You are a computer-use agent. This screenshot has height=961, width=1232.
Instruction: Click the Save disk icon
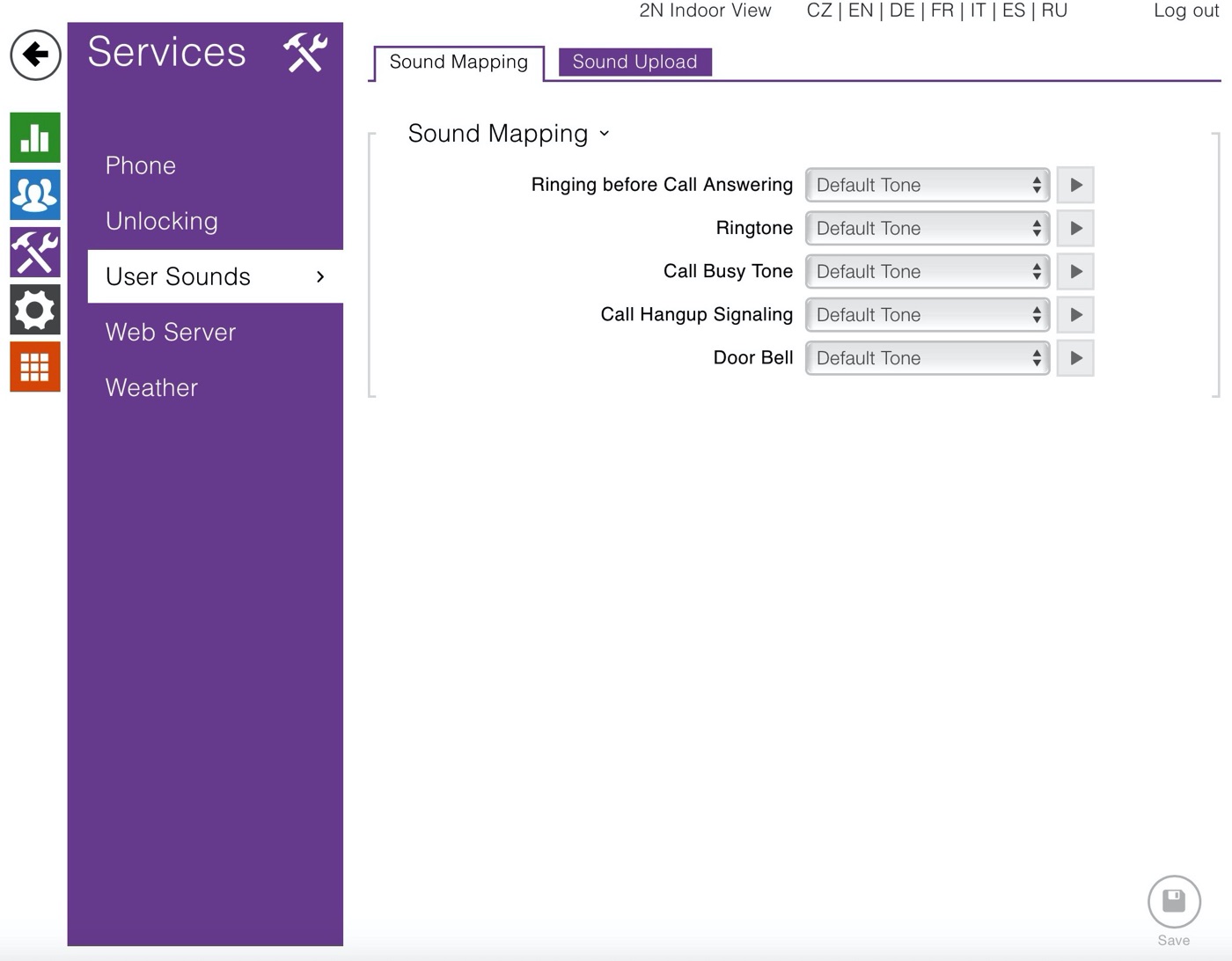[x=1174, y=902]
